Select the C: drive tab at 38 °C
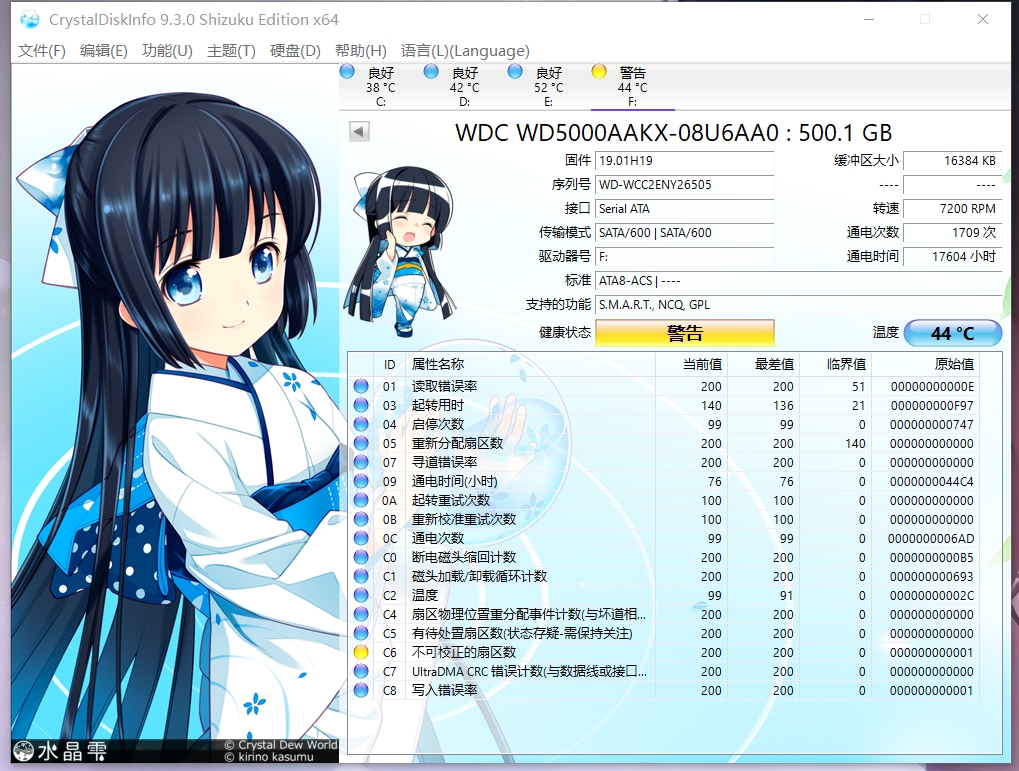The image size is (1019, 771). (381, 86)
